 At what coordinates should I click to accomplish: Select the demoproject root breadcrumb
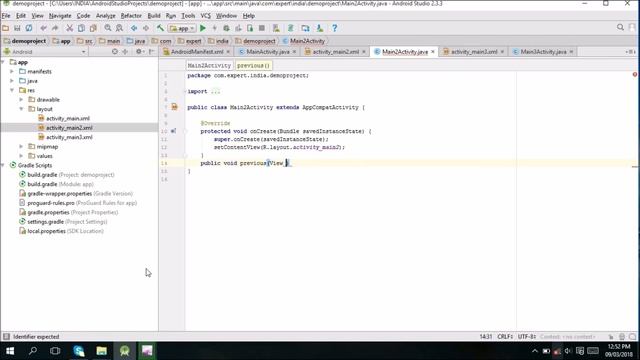25,41
